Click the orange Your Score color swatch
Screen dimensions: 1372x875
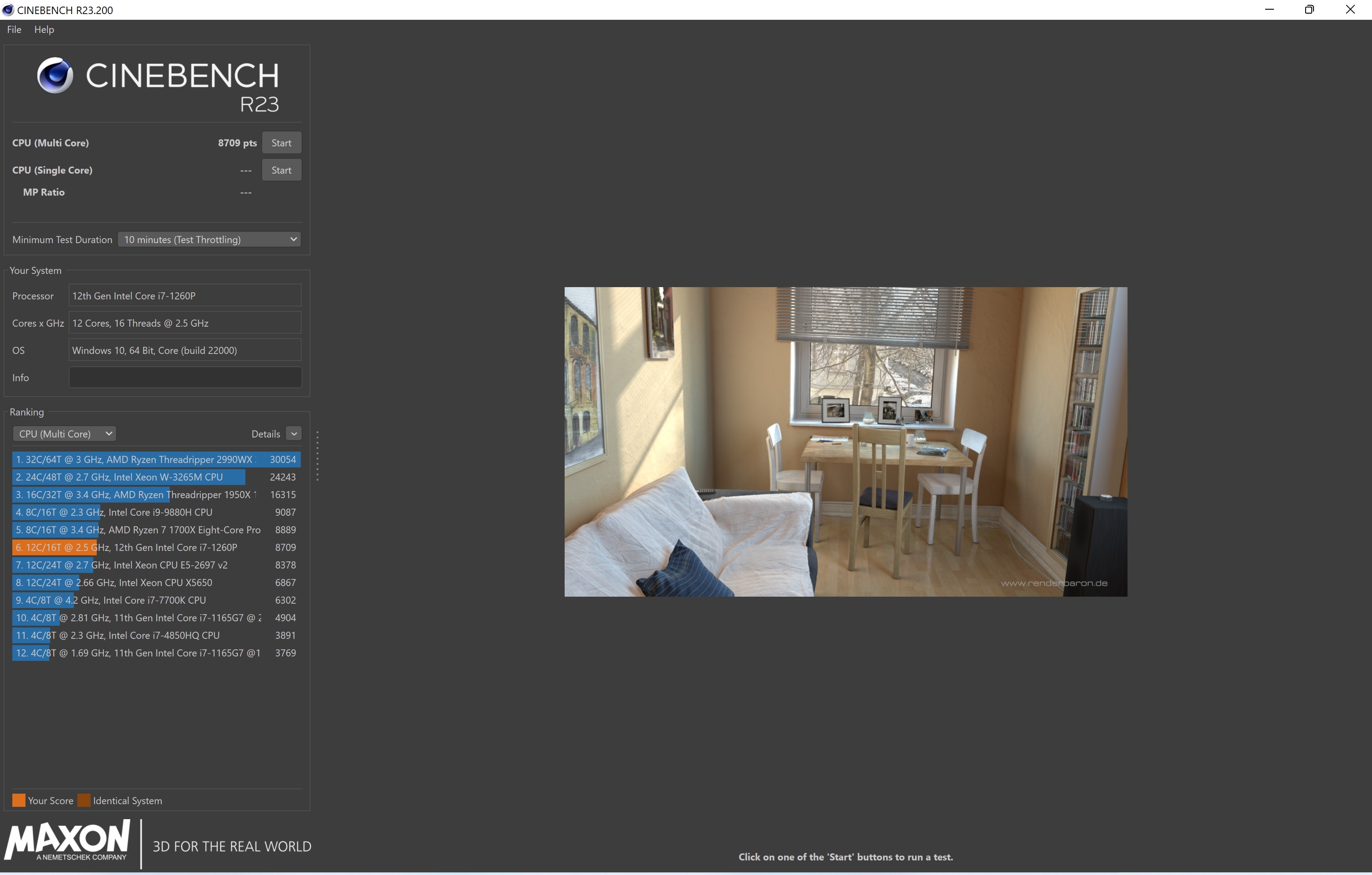[x=19, y=800]
